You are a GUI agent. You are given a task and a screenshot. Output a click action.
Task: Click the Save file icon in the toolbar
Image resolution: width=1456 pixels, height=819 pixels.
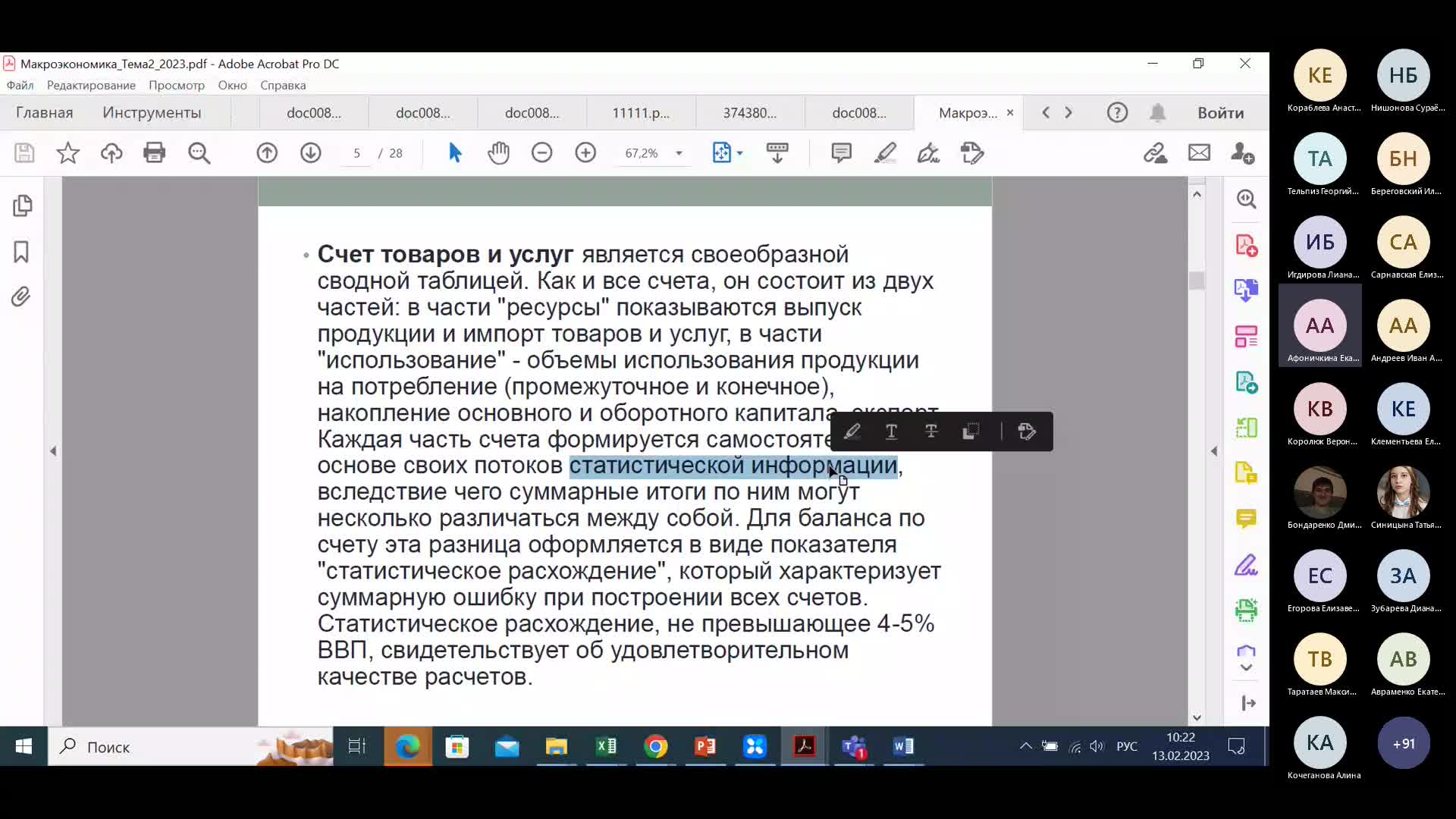(24, 153)
